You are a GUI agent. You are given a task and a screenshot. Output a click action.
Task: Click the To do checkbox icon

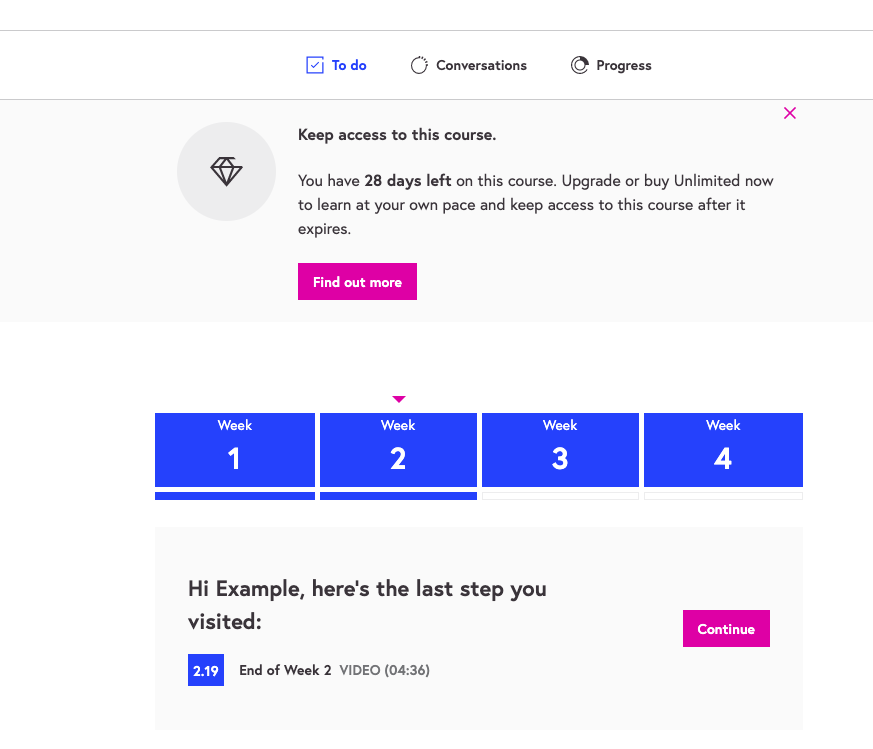(x=315, y=65)
